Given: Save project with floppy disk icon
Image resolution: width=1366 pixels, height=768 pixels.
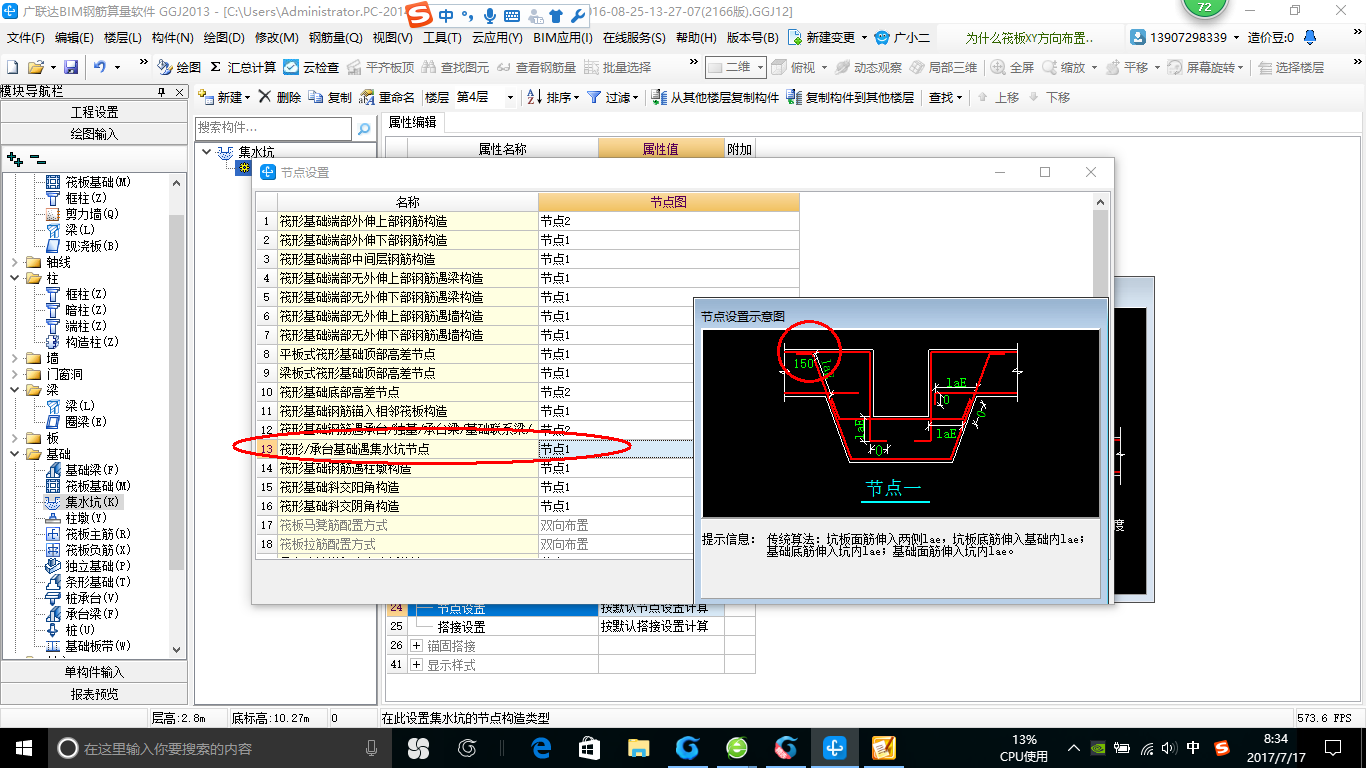Looking at the screenshot, I should [71, 67].
